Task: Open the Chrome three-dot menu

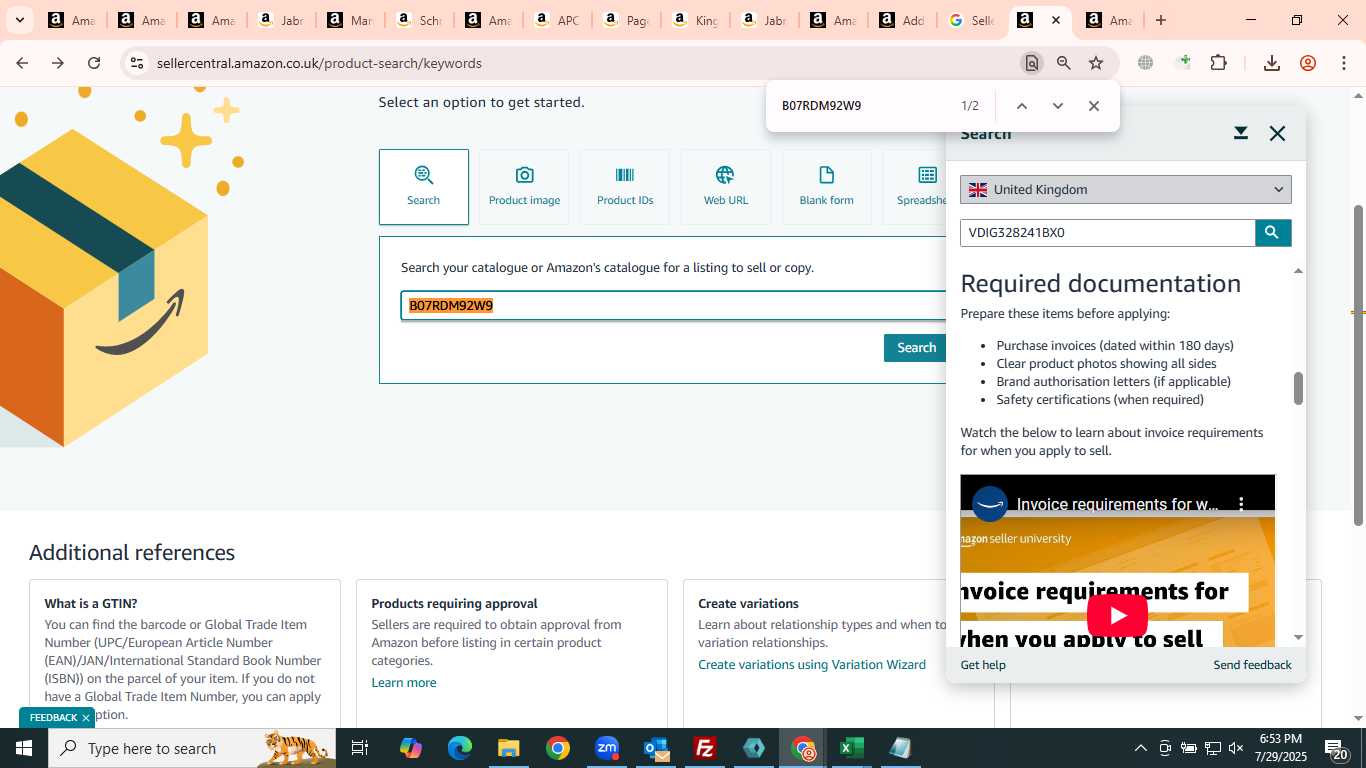Action: (1344, 63)
